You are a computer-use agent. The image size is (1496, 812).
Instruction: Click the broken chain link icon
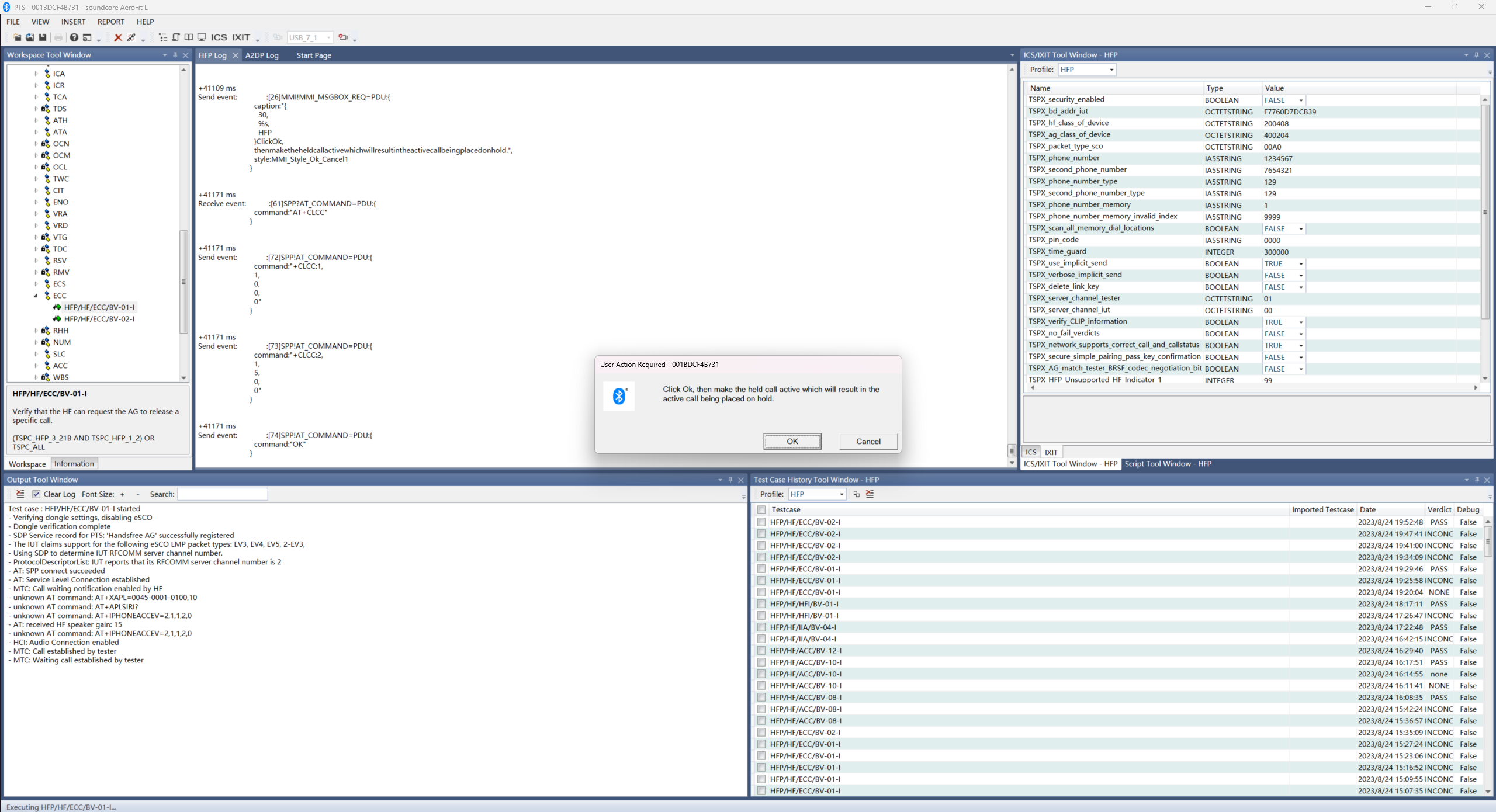[x=131, y=37]
